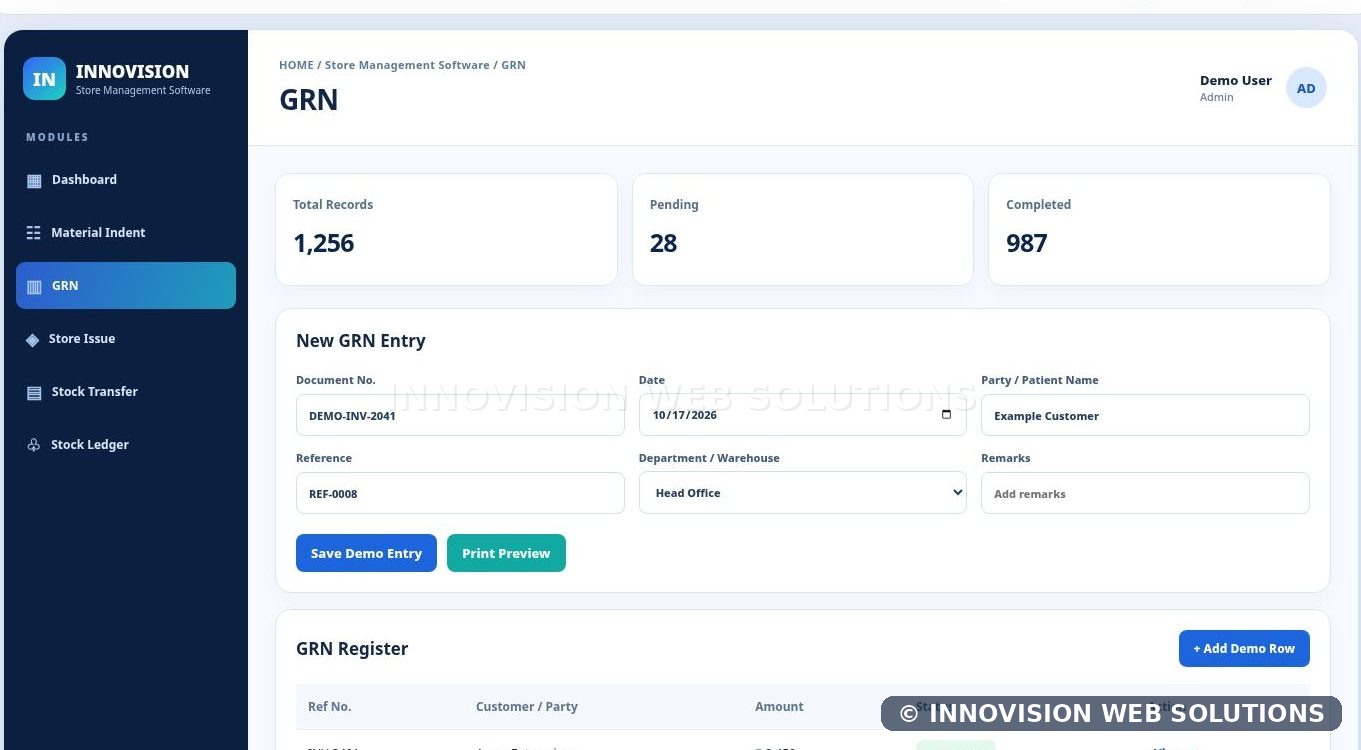
Task: Click Add Demo Row button
Action: coord(1244,648)
